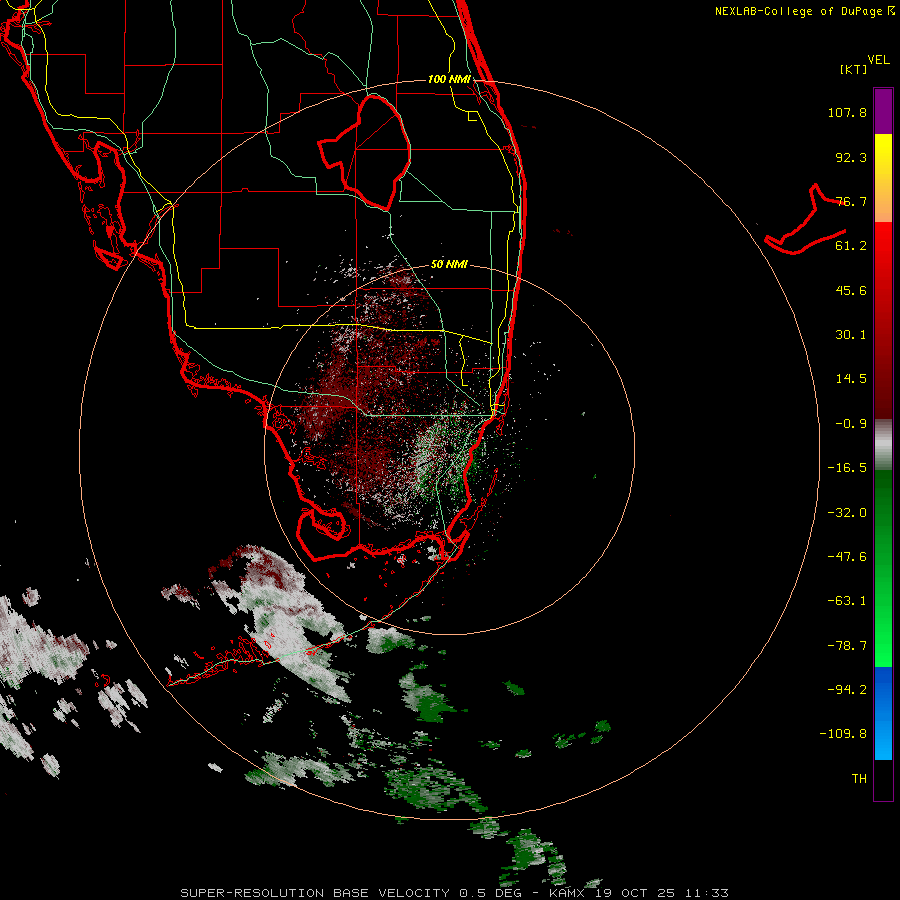Click the 45.6 legend value
Image resolution: width=900 pixels, height=900 pixels.
click(x=851, y=290)
